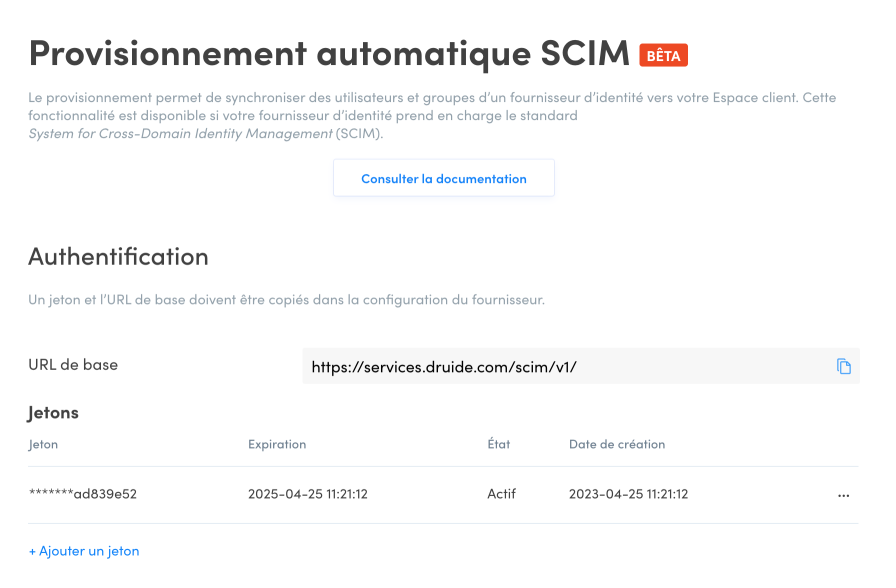Image resolution: width=896 pixels, height=588 pixels.
Task: Click the Authentification section heading
Action: click(118, 257)
